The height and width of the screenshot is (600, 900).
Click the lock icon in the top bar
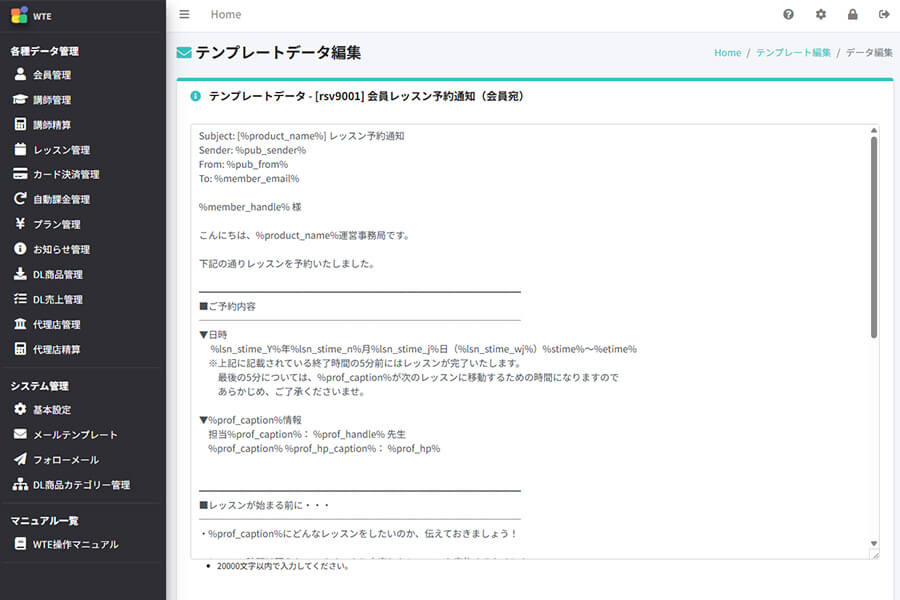click(852, 14)
